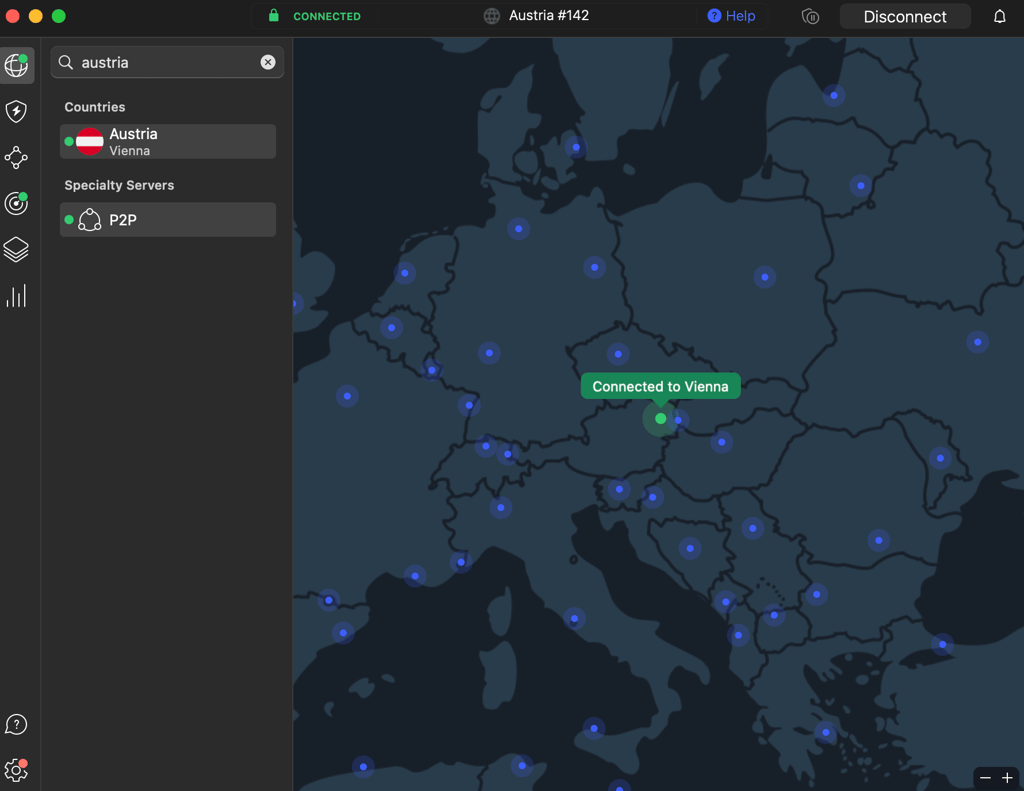Click the Slovenia server map pin

point(618,489)
